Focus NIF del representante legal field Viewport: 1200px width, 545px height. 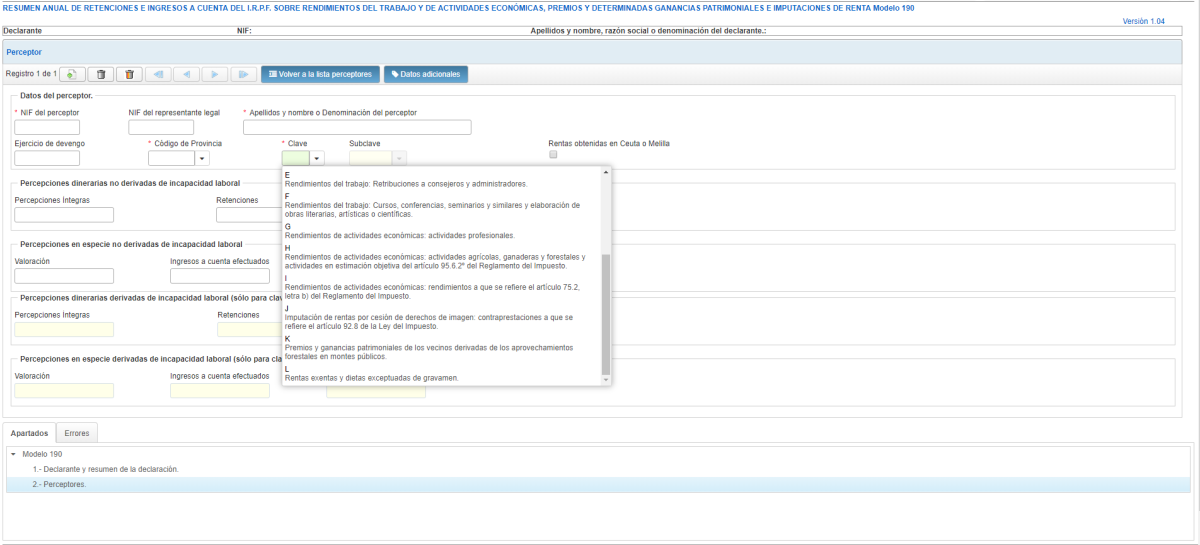coord(161,127)
